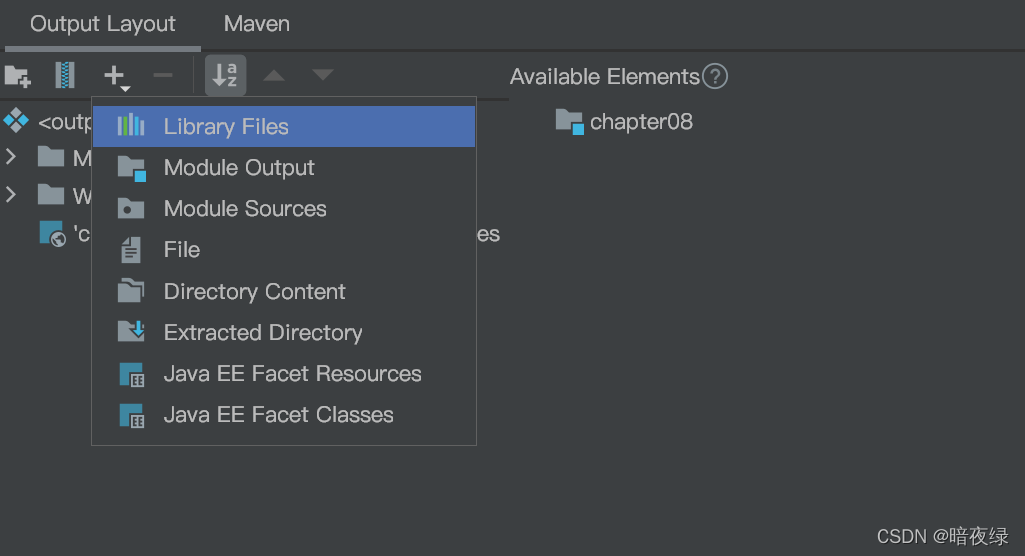
Task: Click the Move Up arrow icon
Action: click(274, 75)
